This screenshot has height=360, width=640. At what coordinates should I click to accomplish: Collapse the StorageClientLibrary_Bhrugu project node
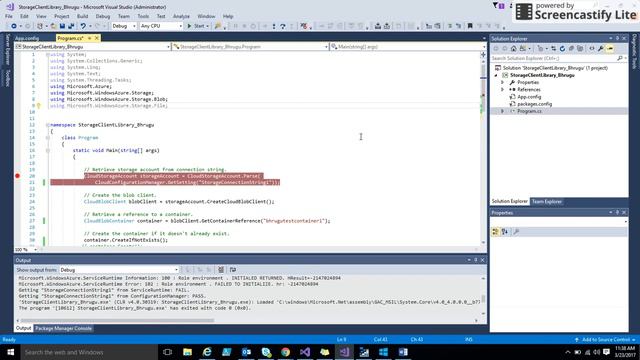coord(496,76)
